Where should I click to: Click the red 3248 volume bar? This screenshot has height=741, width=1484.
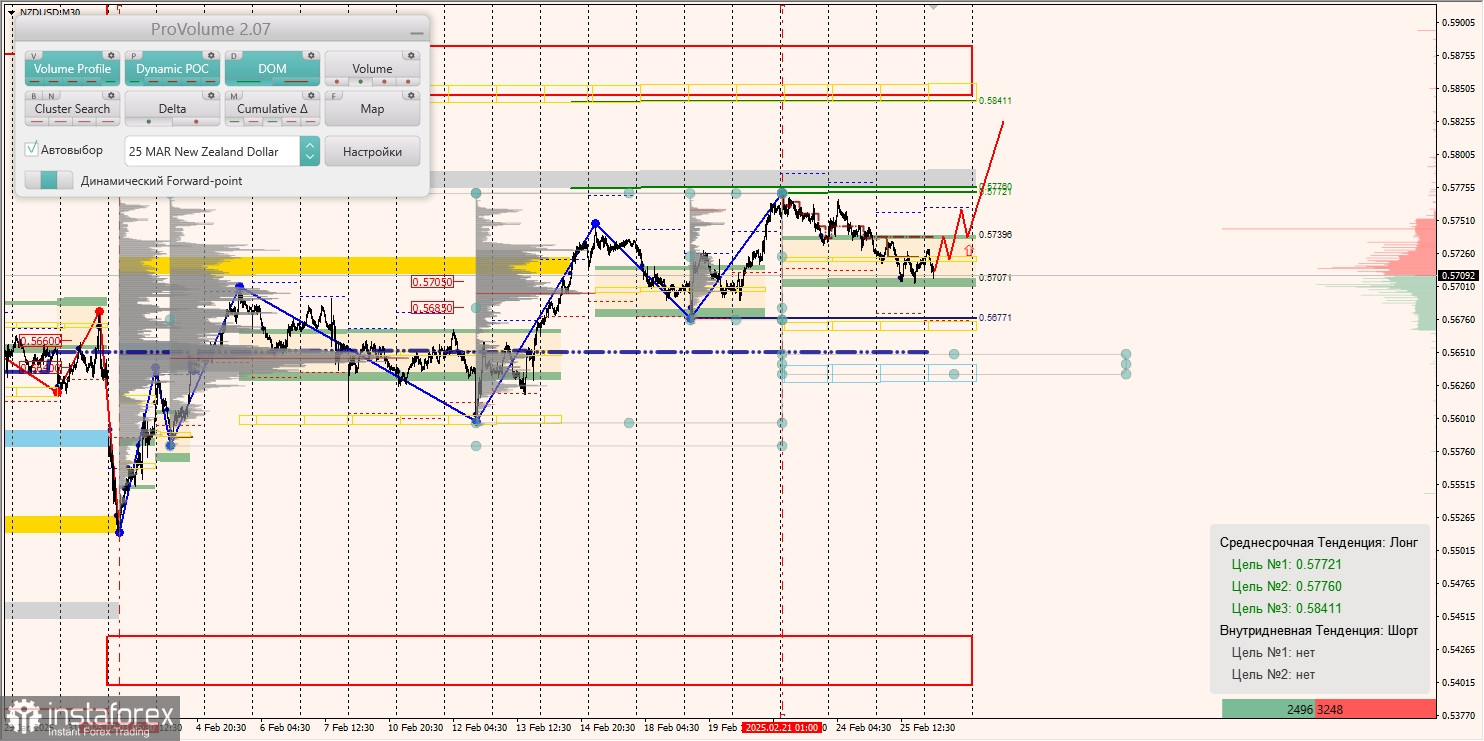(x=1376, y=709)
